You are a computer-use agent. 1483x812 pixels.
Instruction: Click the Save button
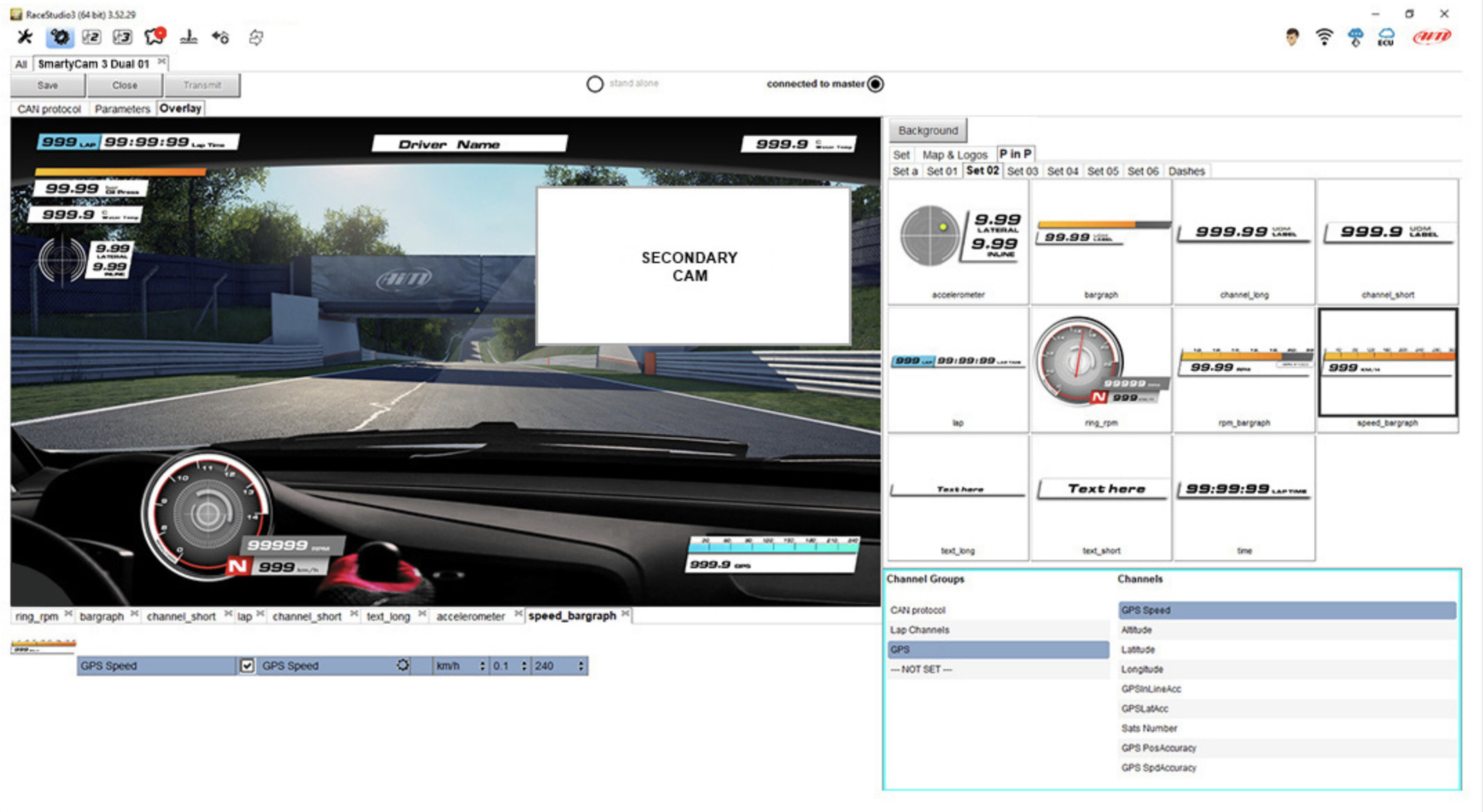tap(48, 85)
